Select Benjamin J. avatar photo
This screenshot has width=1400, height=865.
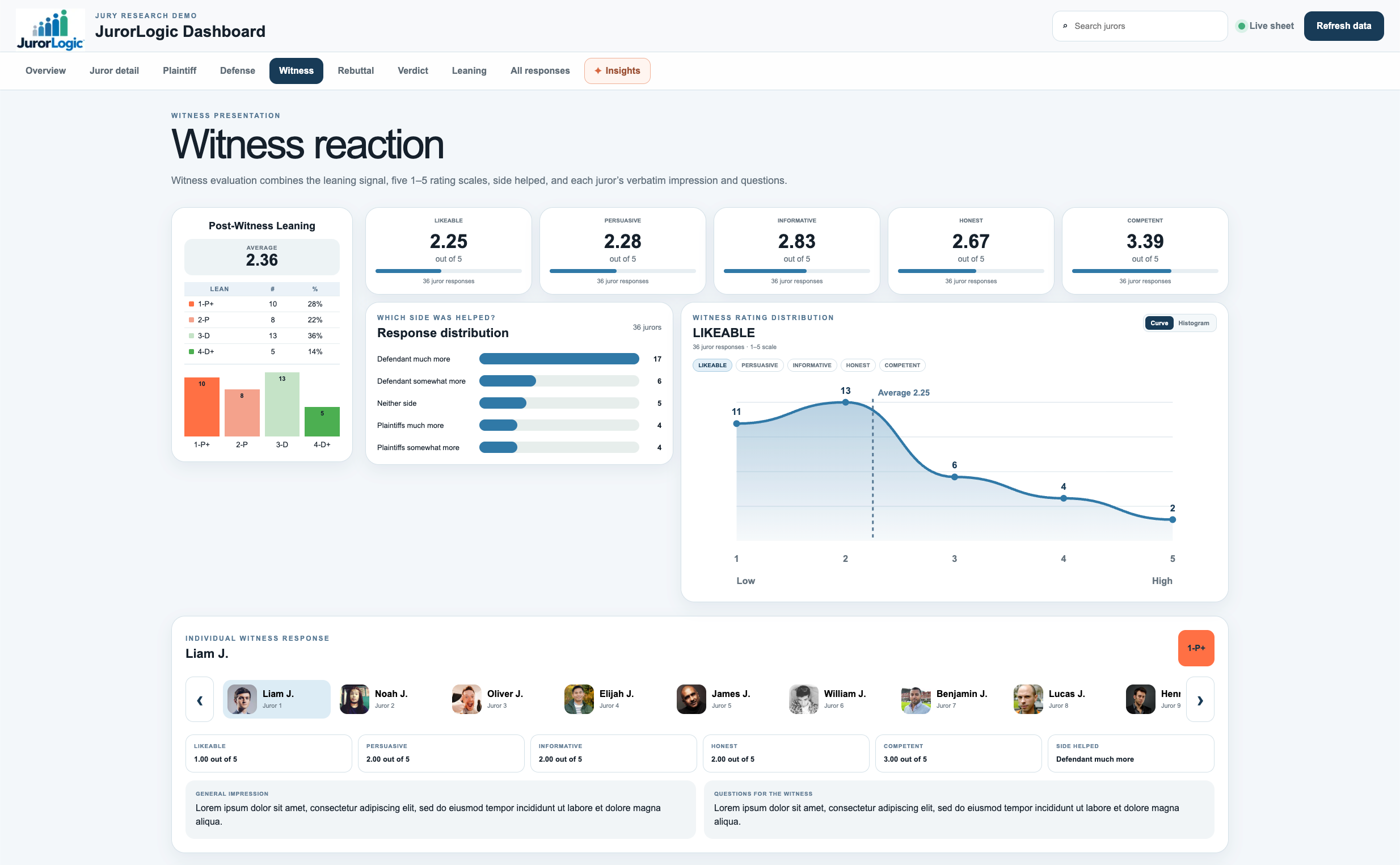click(916, 699)
